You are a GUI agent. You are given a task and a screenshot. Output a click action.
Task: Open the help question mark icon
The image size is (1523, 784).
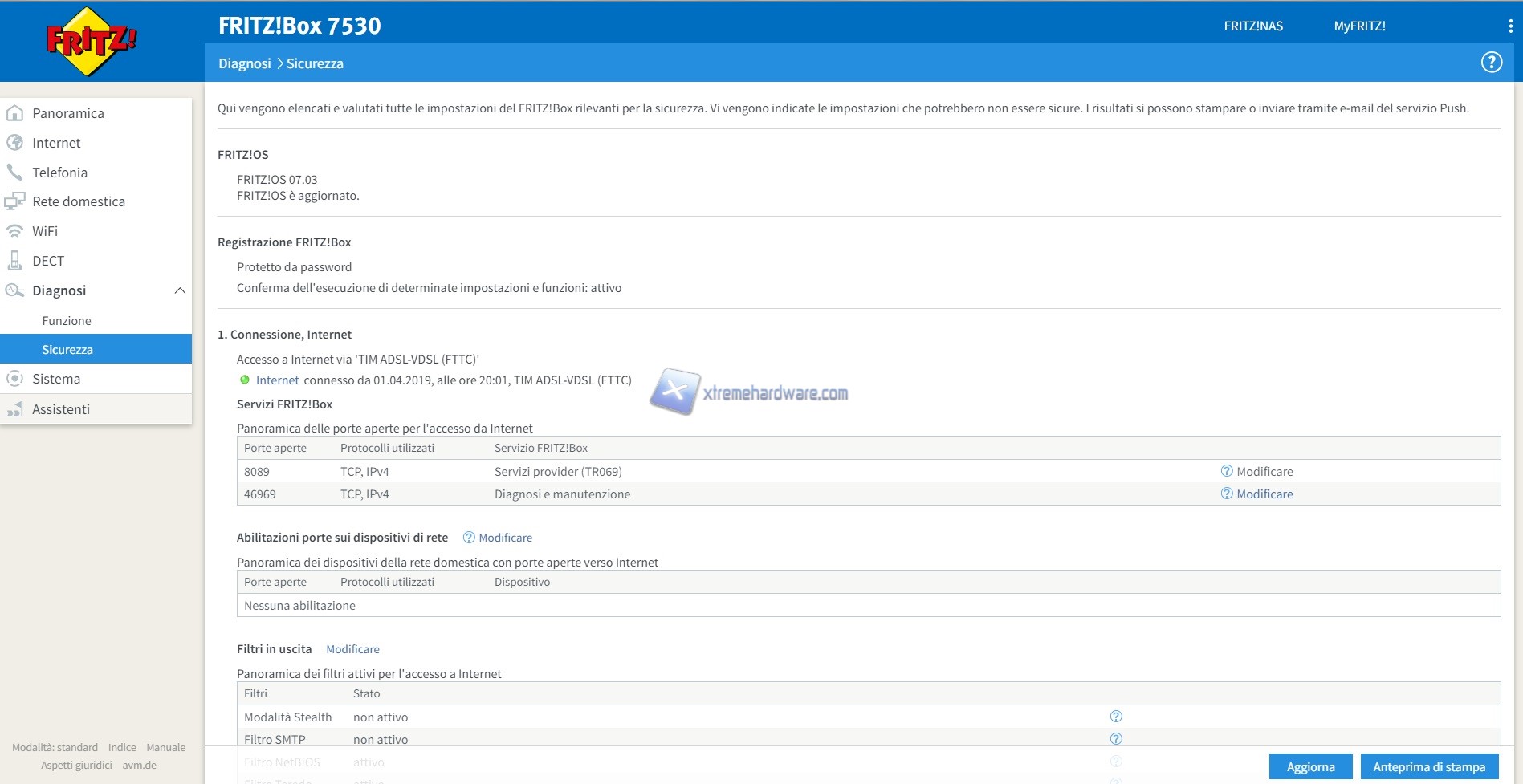click(x=1491, y=63)
